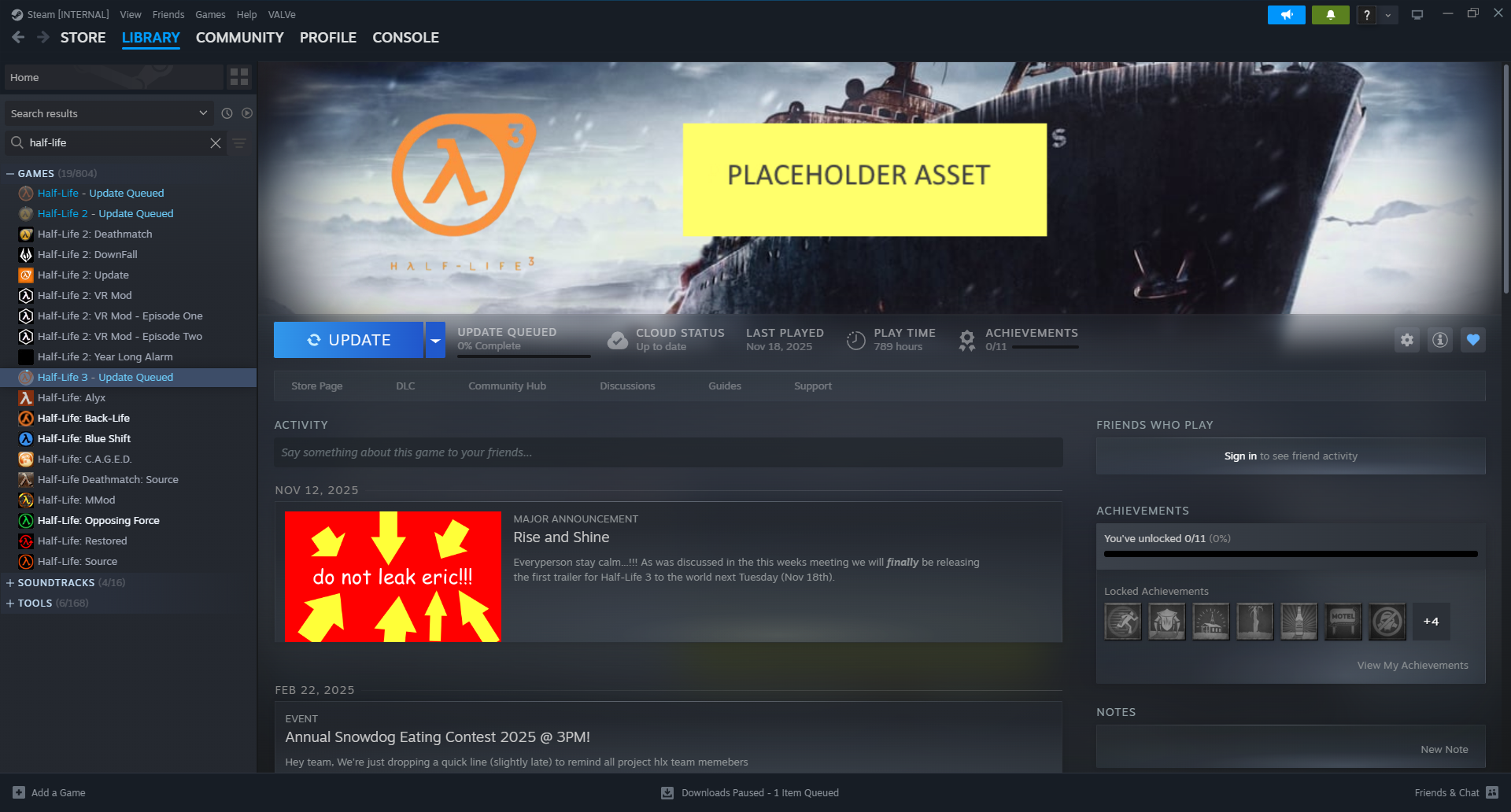Screen dimensions: 1511x812
Task: Go forward with the forward arrow
Action: pos(43,37)
